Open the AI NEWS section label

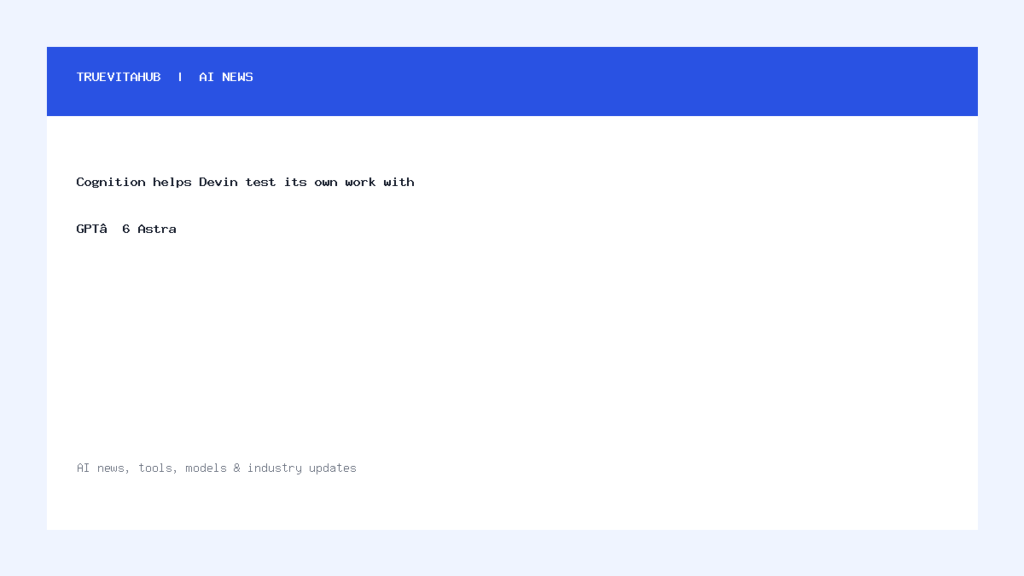click(226, 77)
